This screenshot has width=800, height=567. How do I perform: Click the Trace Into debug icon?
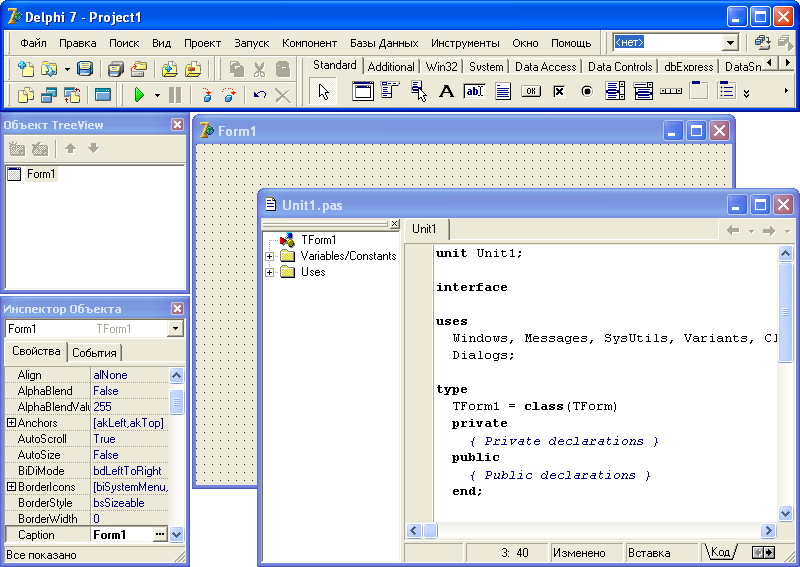[x=206, y=94]
